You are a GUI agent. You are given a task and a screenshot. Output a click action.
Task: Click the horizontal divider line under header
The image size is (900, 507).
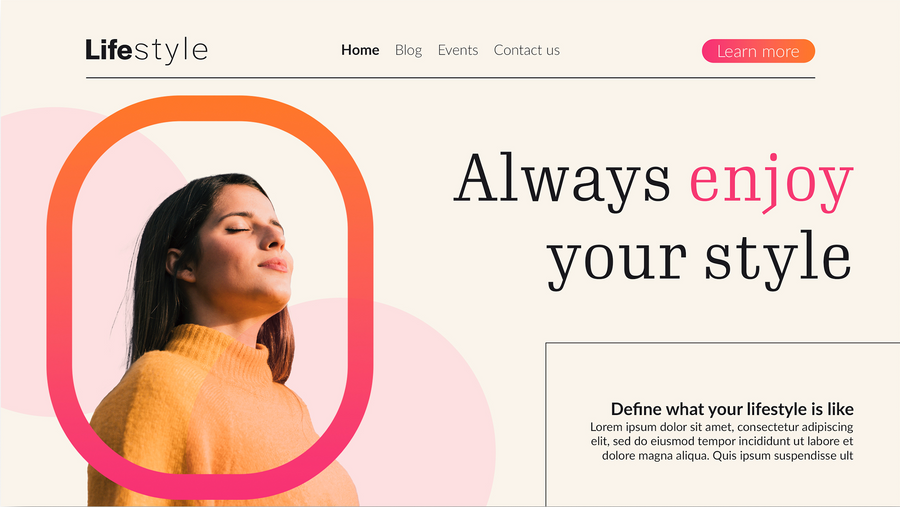(451, 78)
